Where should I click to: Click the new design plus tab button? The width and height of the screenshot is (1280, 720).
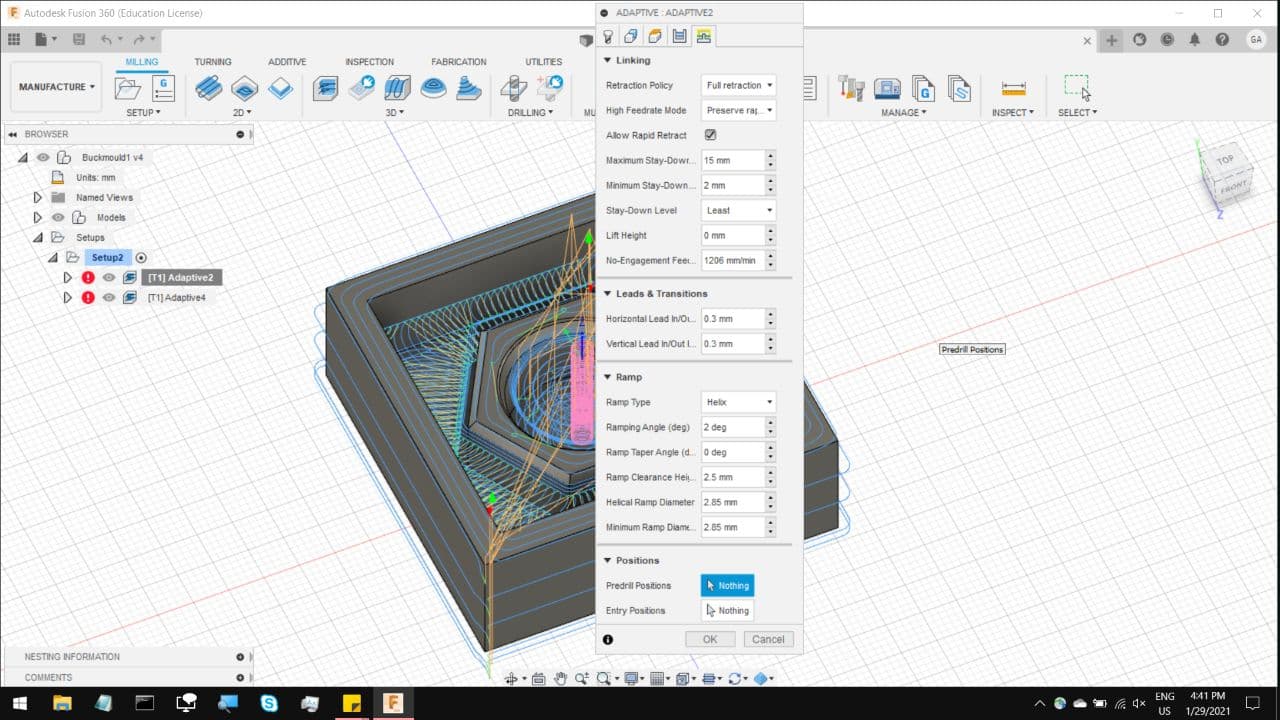(1111, 40)
